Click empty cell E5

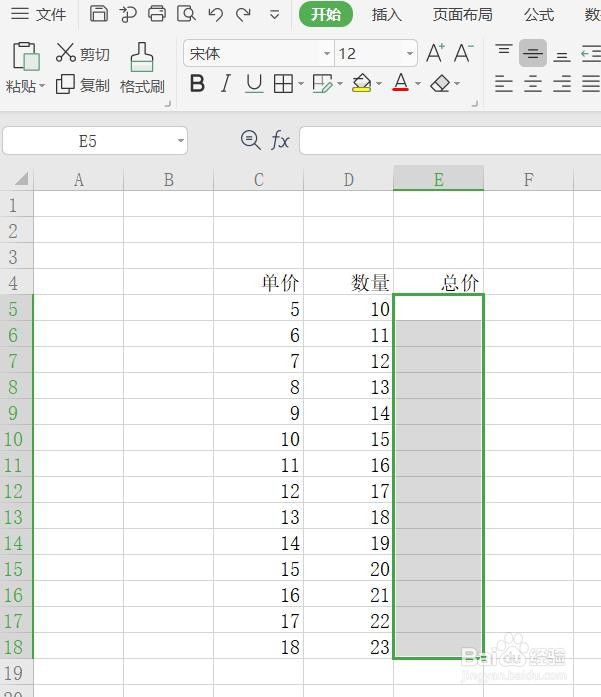click(438, 308)
